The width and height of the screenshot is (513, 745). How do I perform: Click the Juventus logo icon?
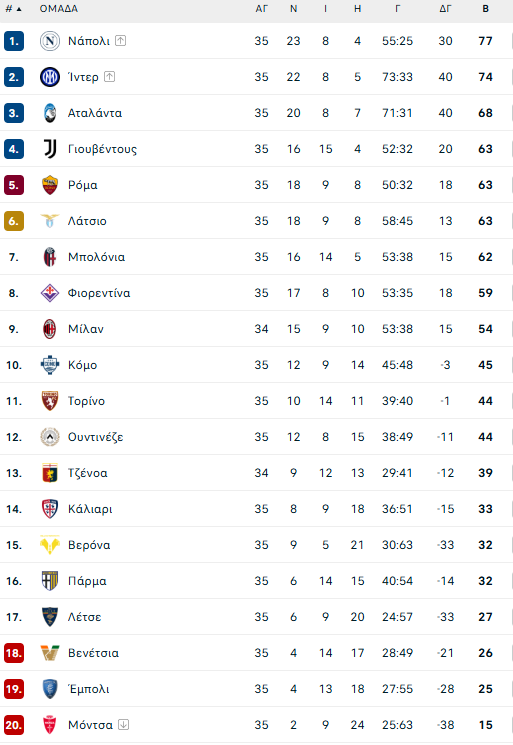[49, 149]
